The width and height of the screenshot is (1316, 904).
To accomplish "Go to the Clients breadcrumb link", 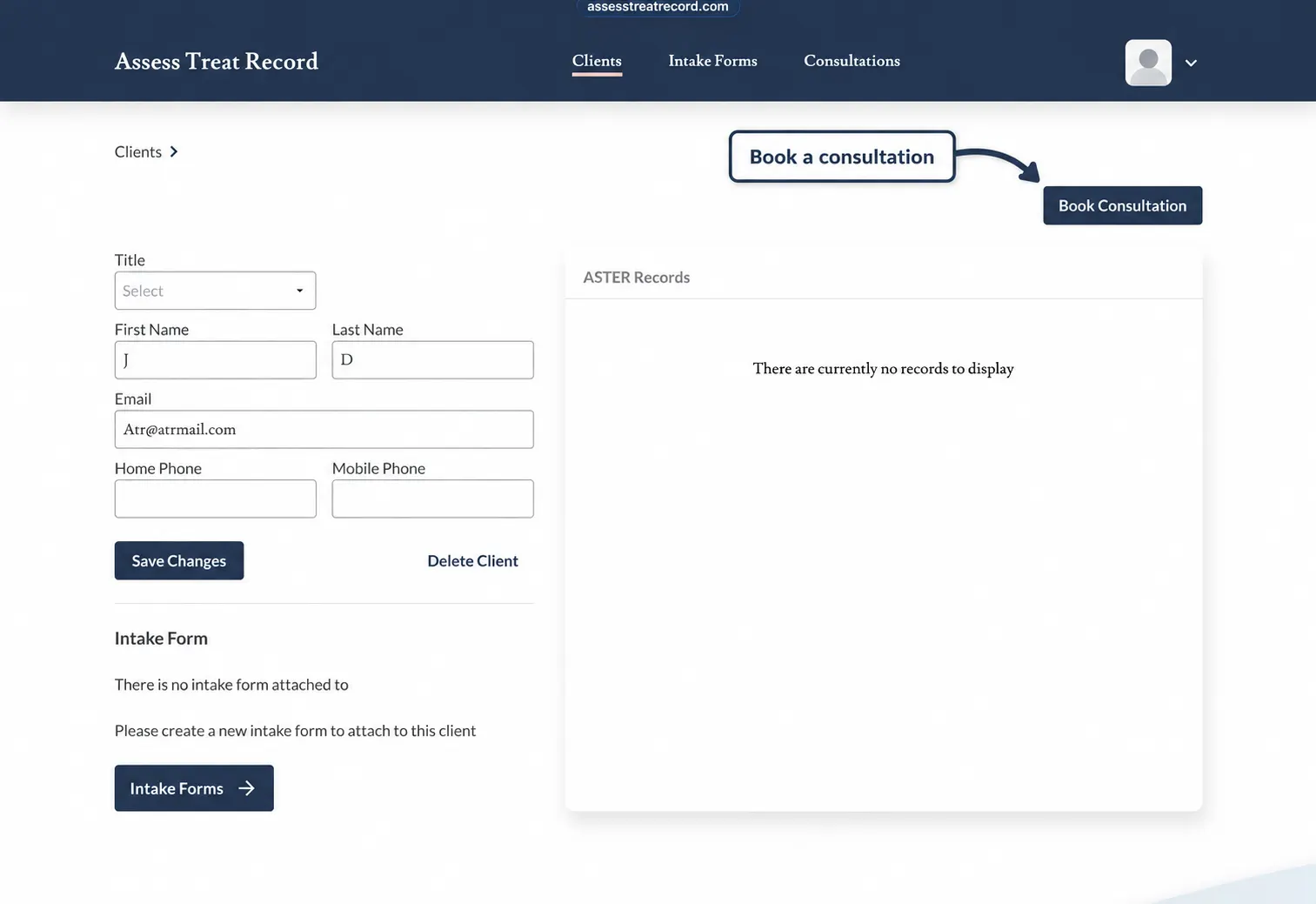I will 138,151.
